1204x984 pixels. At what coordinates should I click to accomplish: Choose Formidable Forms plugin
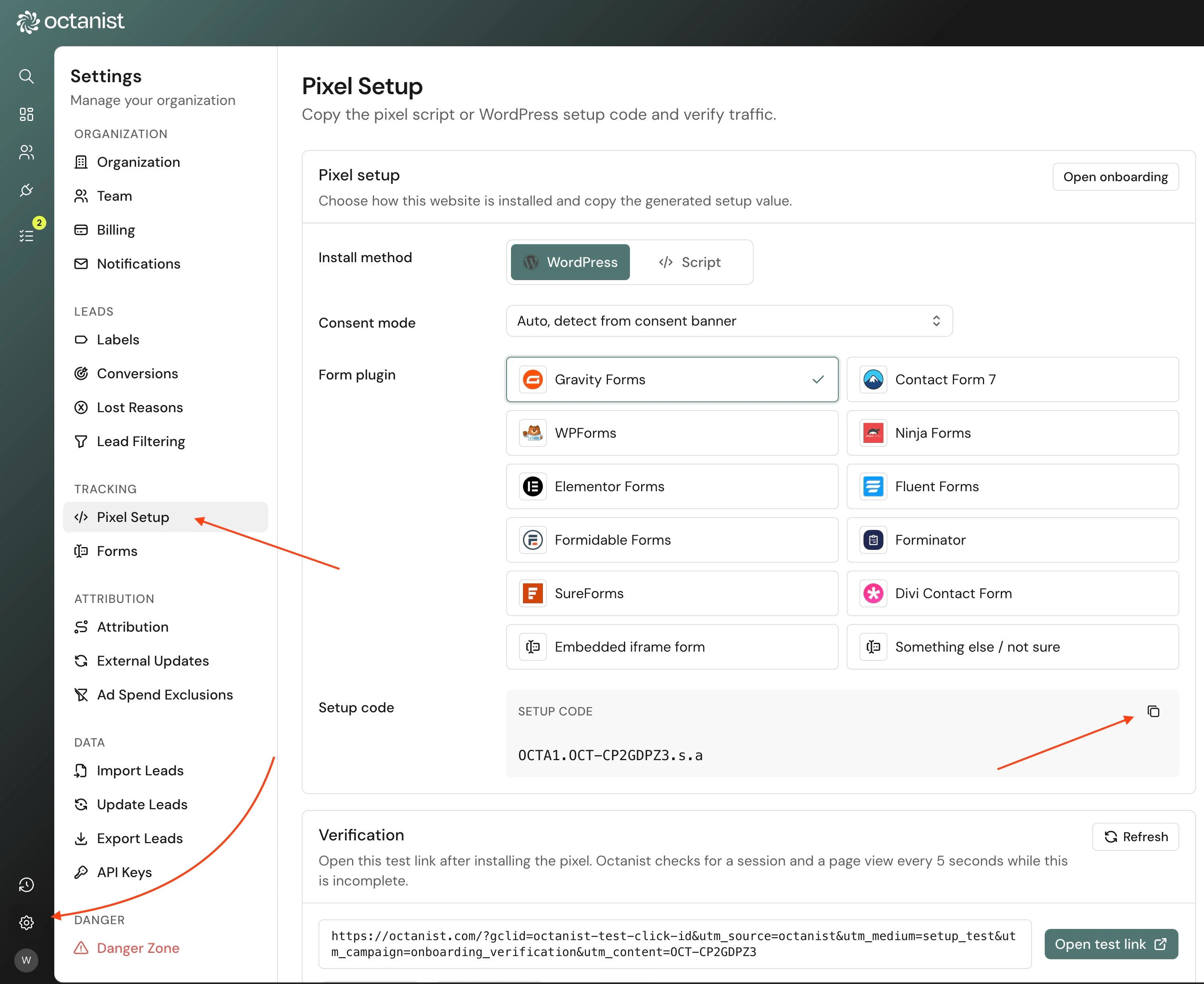pyautogui.click(x=672, y=539)
